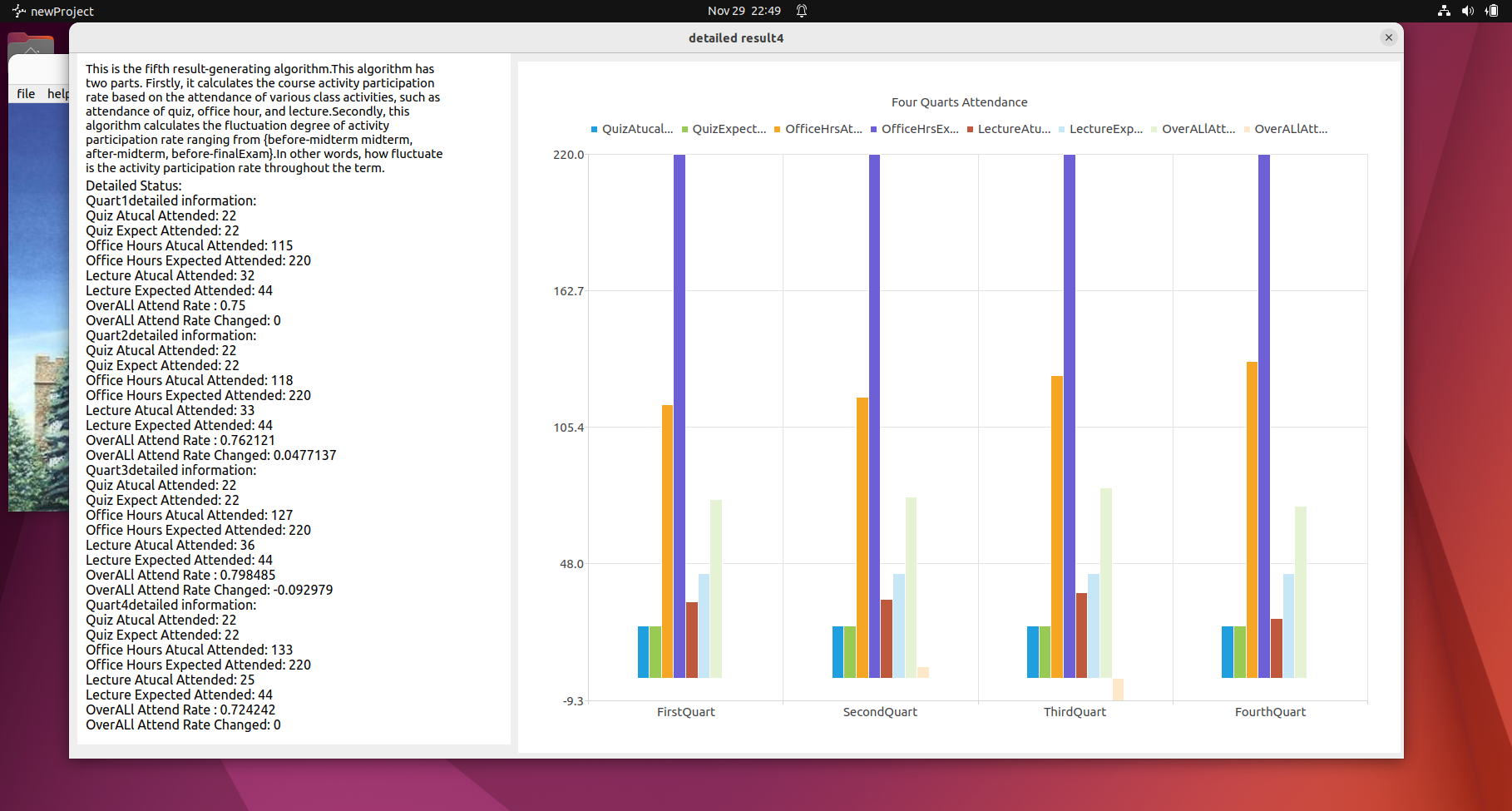Click the OfficeHrsEx legend purple marker
The image size is (1512, 811).
coord(874,129)
